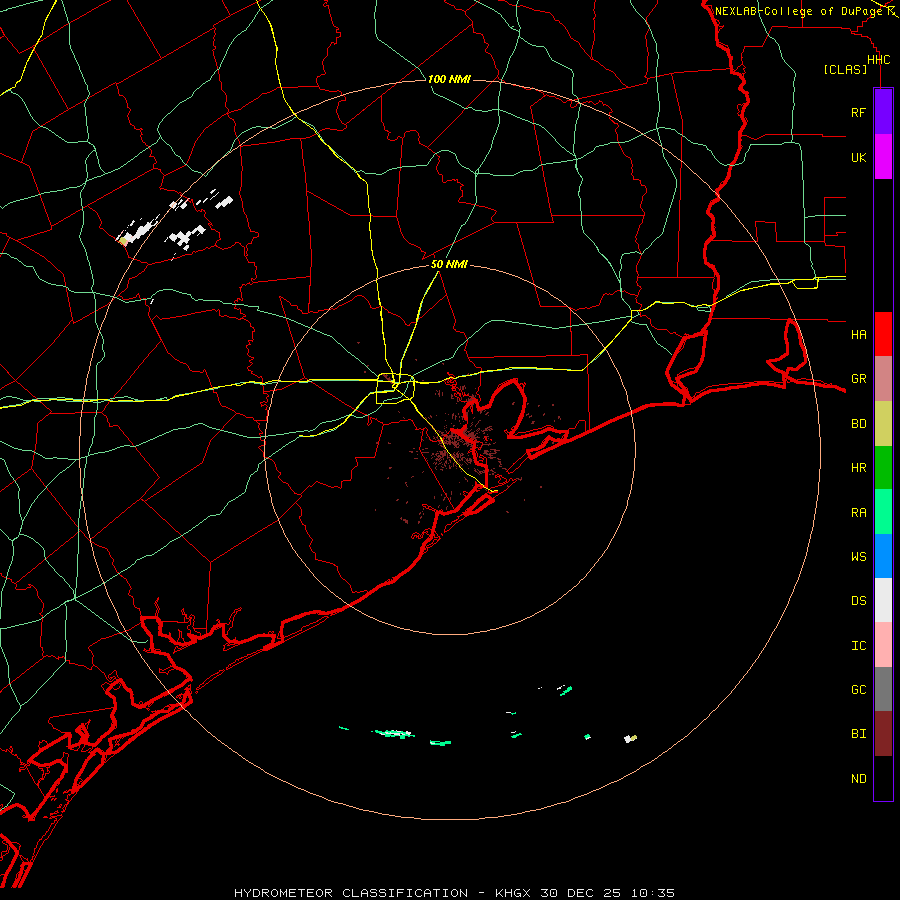Click the 30 DEC 25 date text
This screenshot has height=900, width=900.
pos(580,893)
